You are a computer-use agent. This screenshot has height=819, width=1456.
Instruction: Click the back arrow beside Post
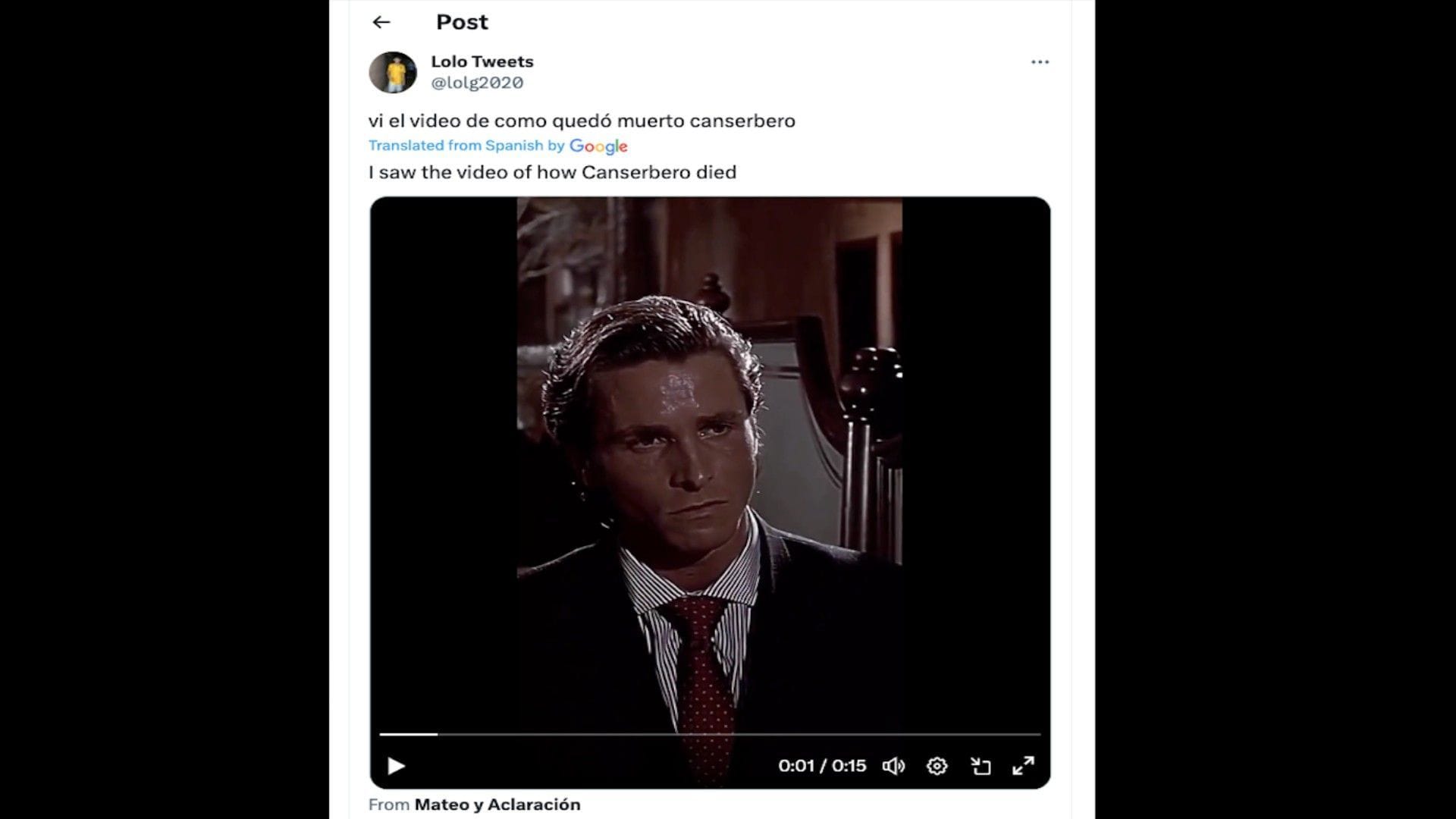coord(381,22)
